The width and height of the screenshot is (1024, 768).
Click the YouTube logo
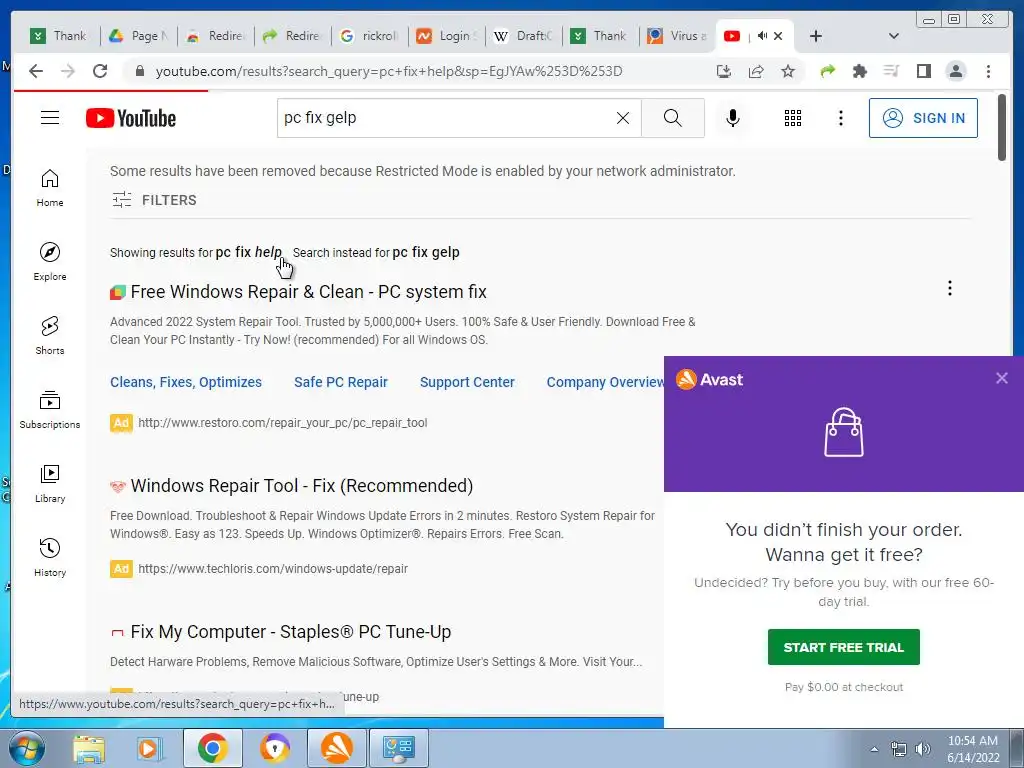[x=131, y=118]
